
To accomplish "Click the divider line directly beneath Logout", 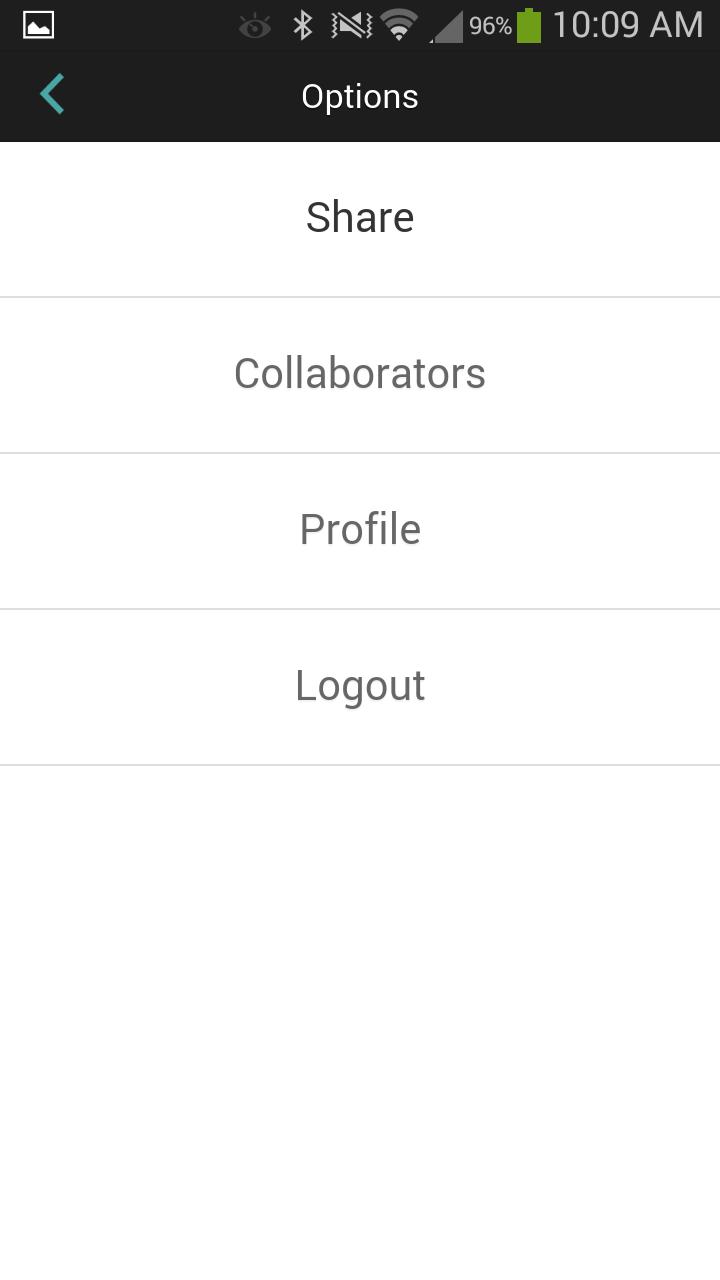I will (x=360, y=765).
